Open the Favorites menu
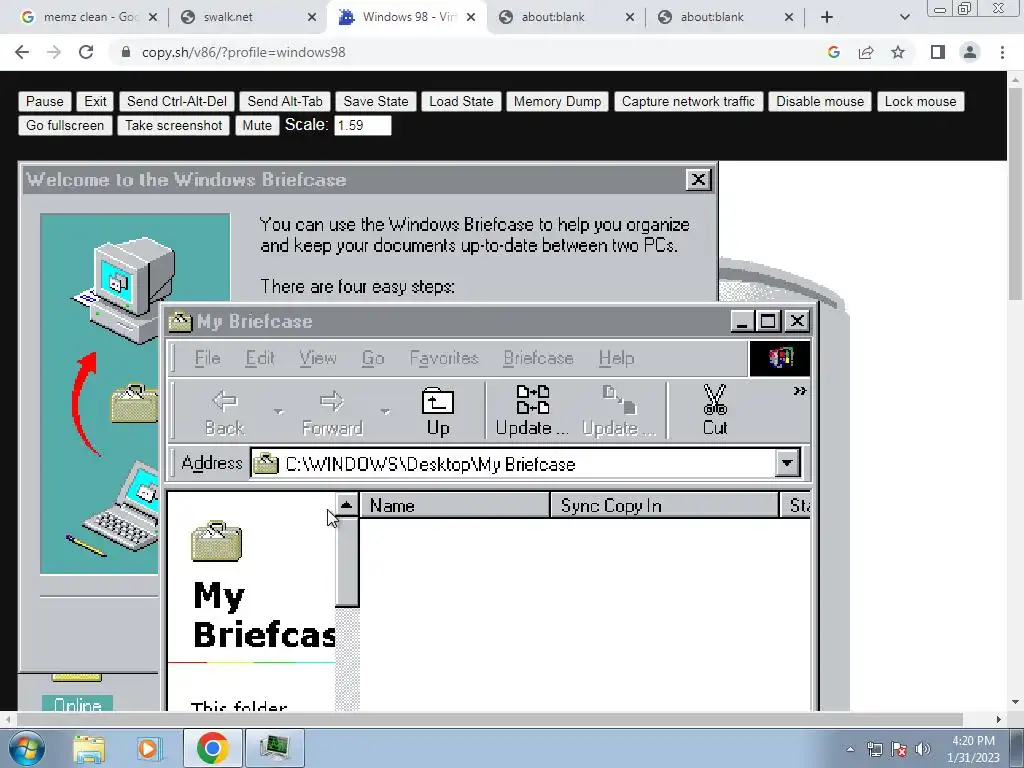The width and height of the screenshot is (1024, 768). 444,358
